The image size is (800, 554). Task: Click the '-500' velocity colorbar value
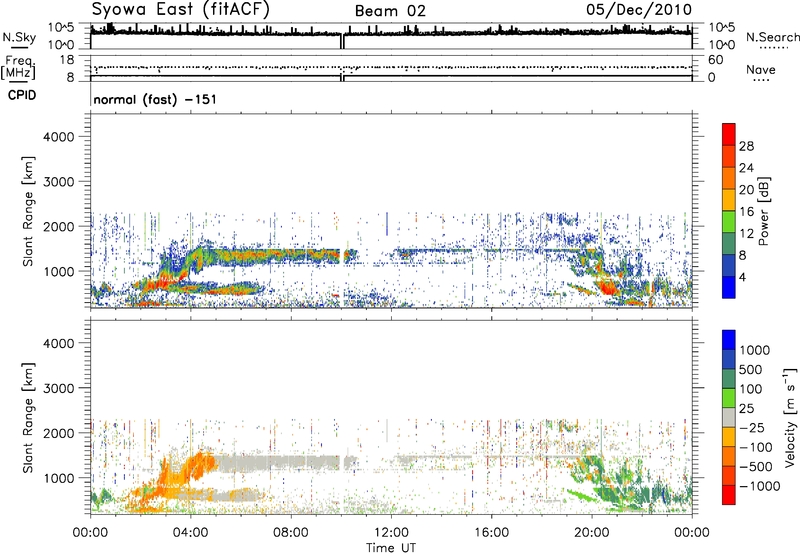pyautogui.click(x=756, y=467)
